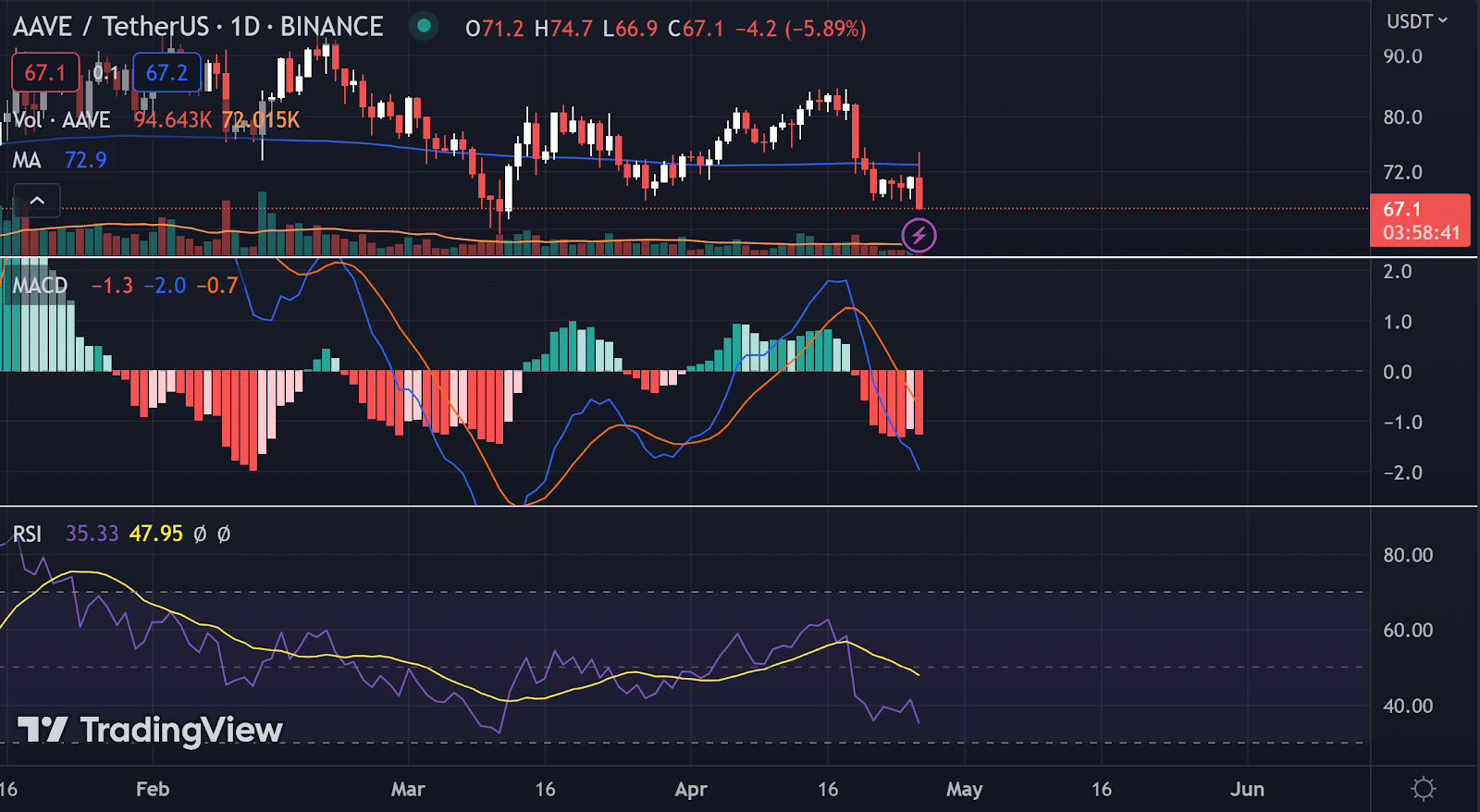Image resolution: width=1480 pixels, height=812 pixels.
Task: Click the Apr label on time axis
Action: point(691,790)
